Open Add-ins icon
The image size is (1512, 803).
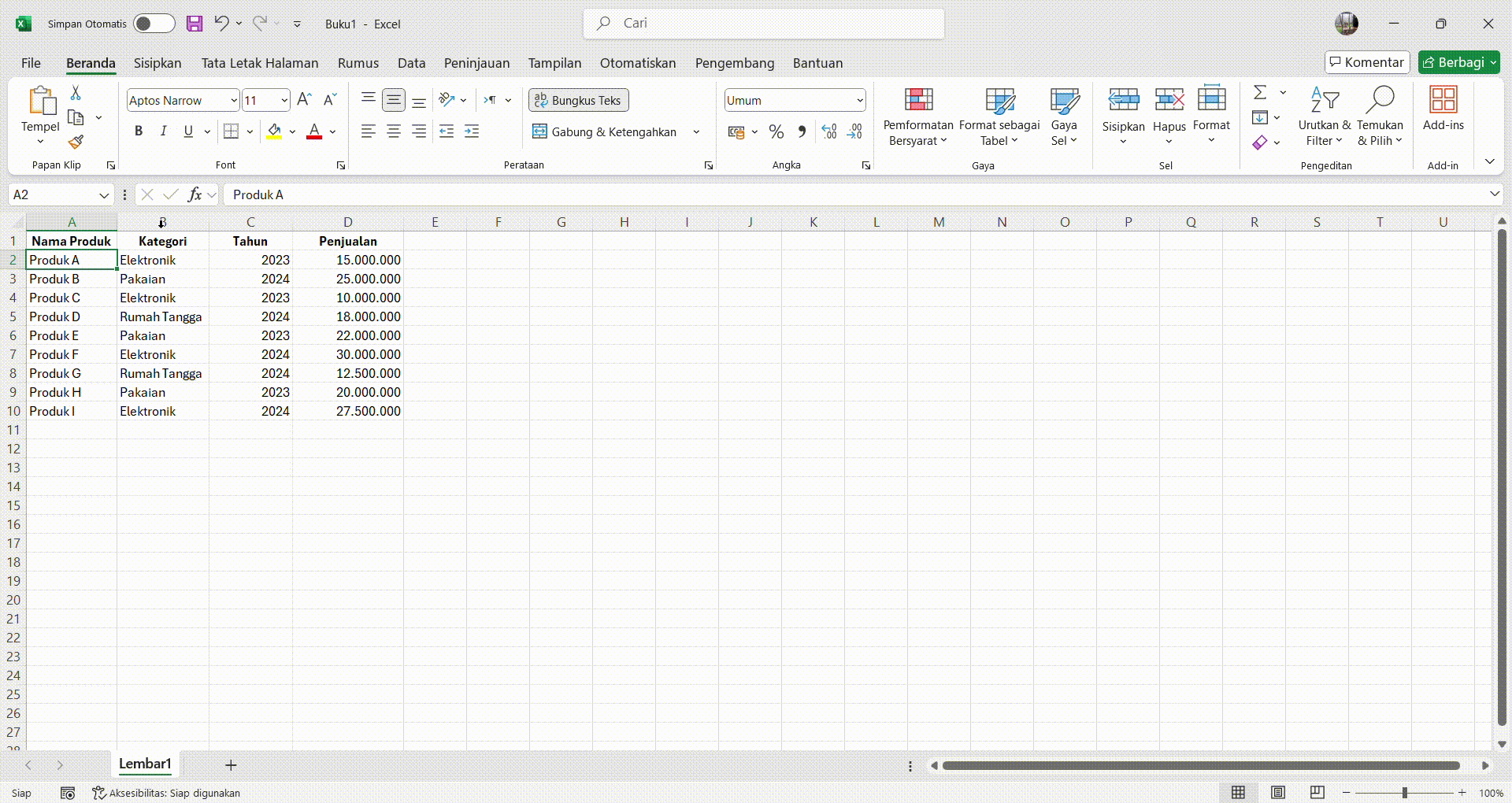click(x=1443, y=109)
